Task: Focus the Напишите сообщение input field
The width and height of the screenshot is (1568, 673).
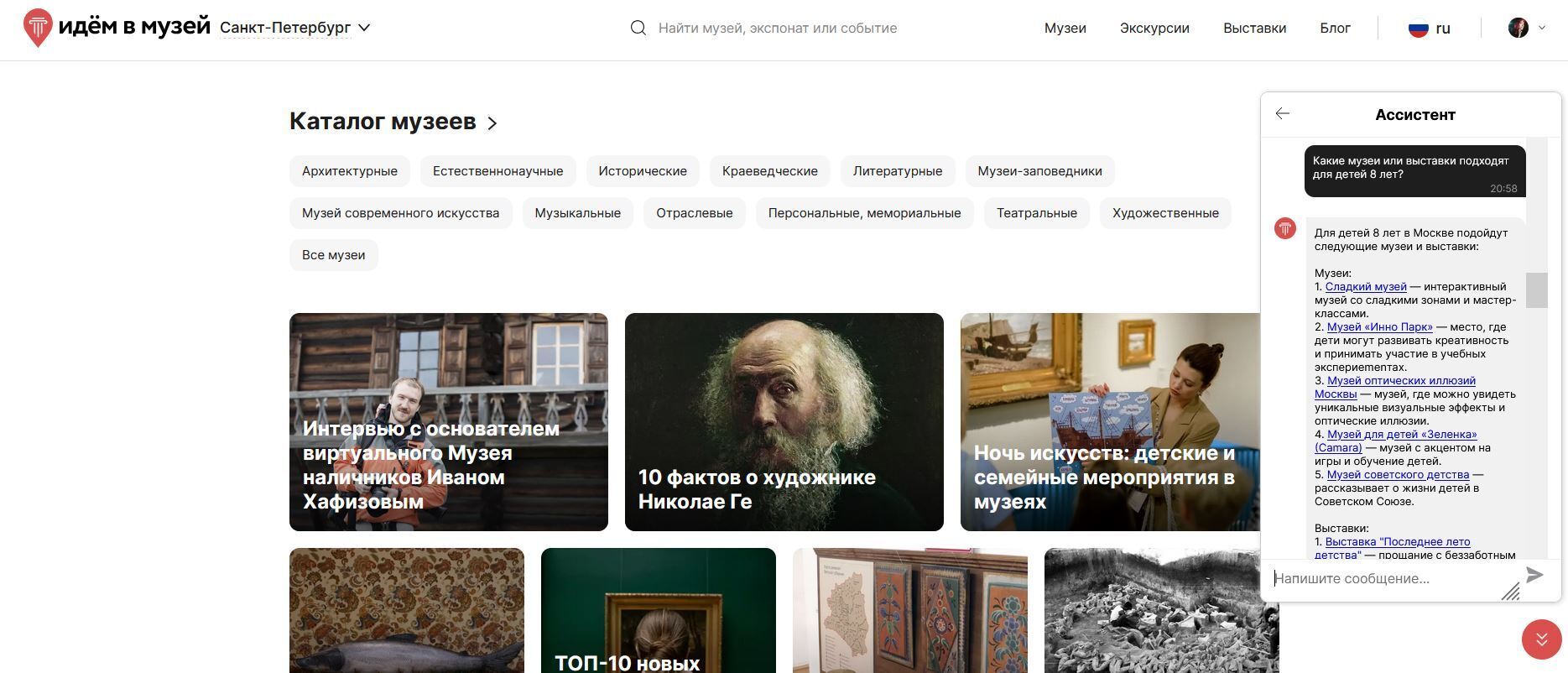Action: (x=1384, y=578)
